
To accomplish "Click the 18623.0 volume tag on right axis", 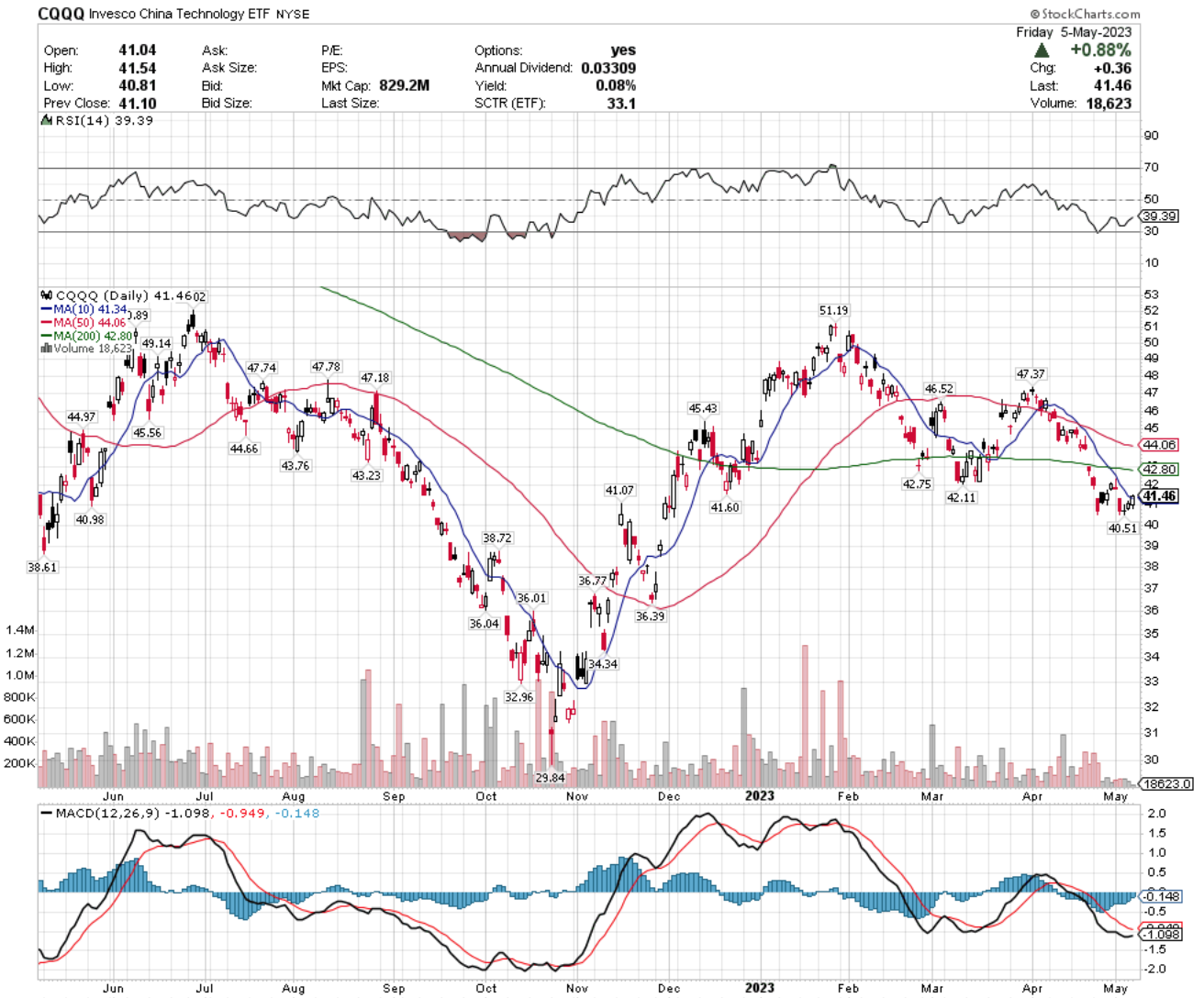I will [1165, 784].
